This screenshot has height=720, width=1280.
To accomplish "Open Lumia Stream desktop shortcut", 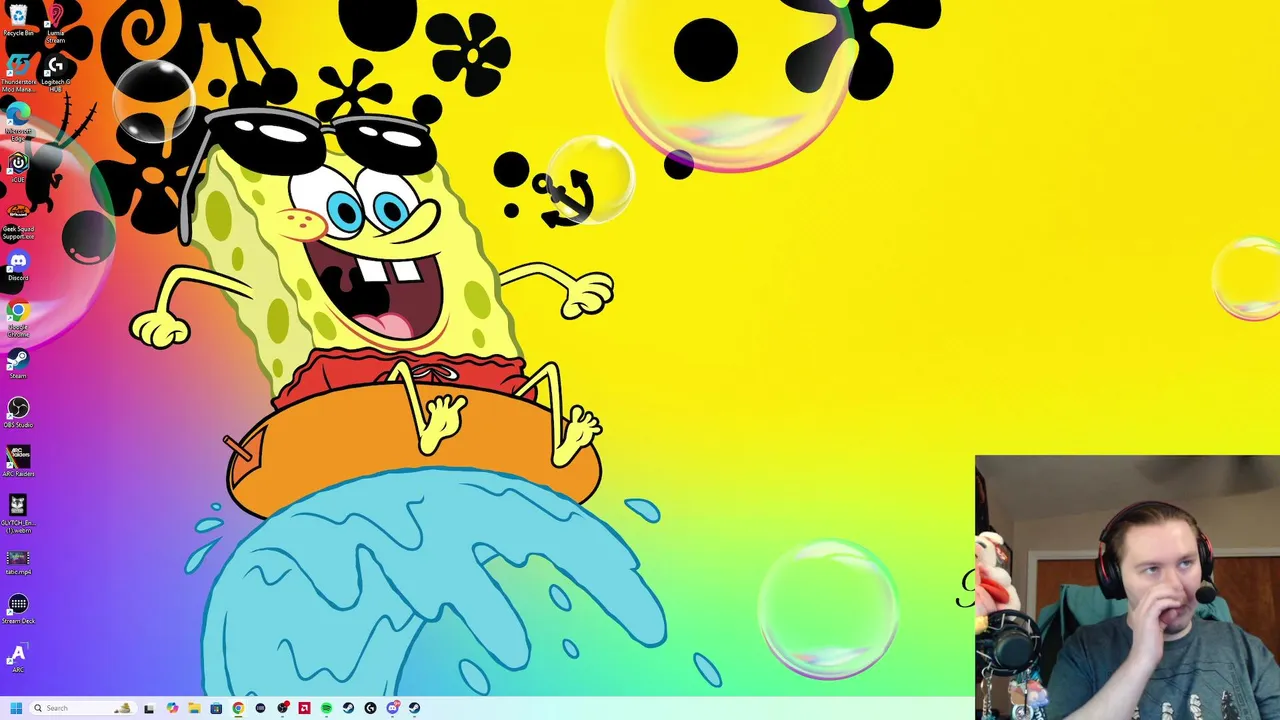I will tap(55, 22).
